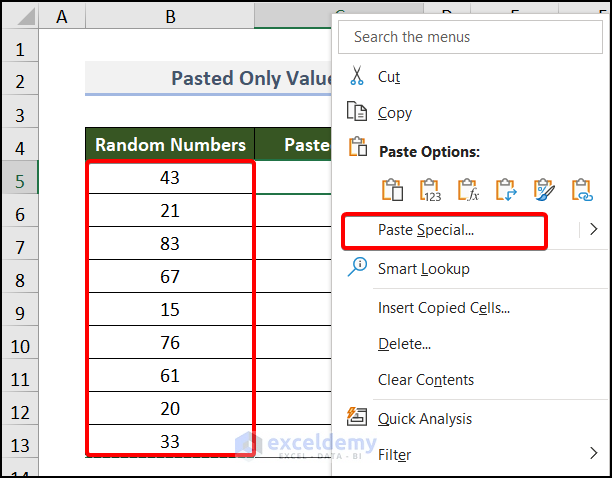This screenshot has height=478, width=612.
Task: Expand the Filter submenu arrow
Action: 595,454
